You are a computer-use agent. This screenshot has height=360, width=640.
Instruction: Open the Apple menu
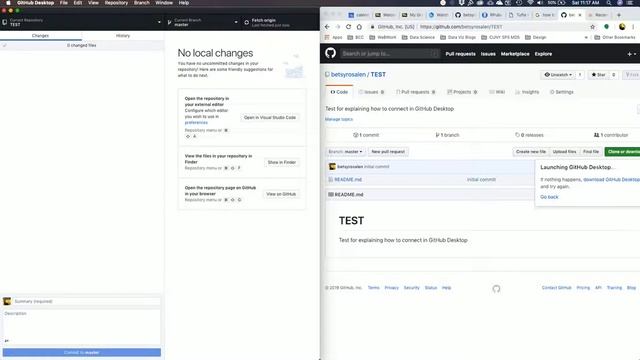coord(8,3)
